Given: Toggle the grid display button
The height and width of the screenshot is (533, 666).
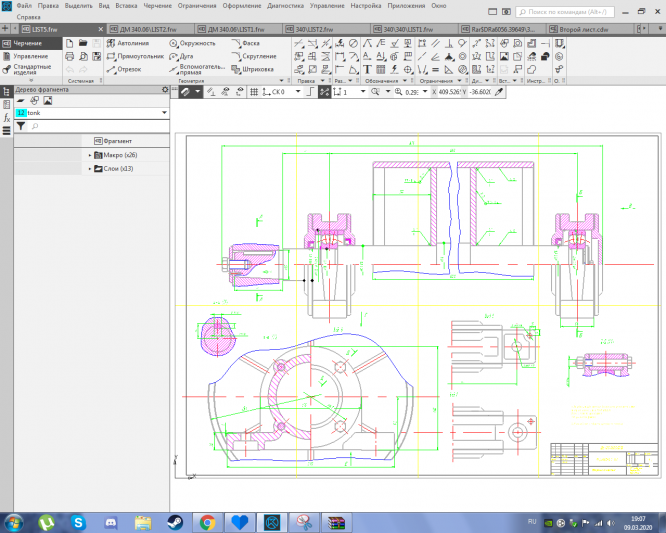Looking at the screenshot, I should pos(254,91).
